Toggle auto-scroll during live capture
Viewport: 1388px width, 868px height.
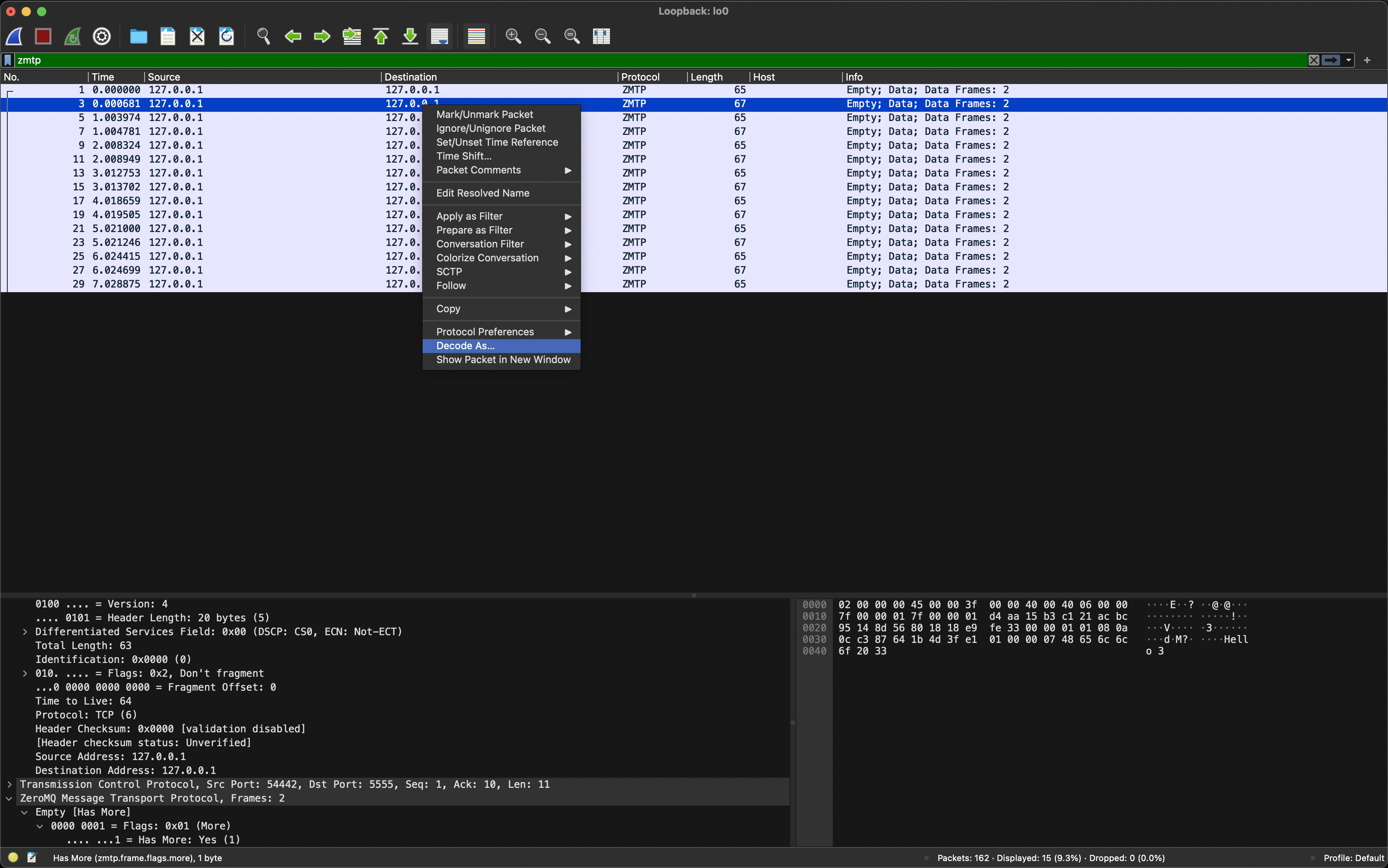[x=439, y=36]
